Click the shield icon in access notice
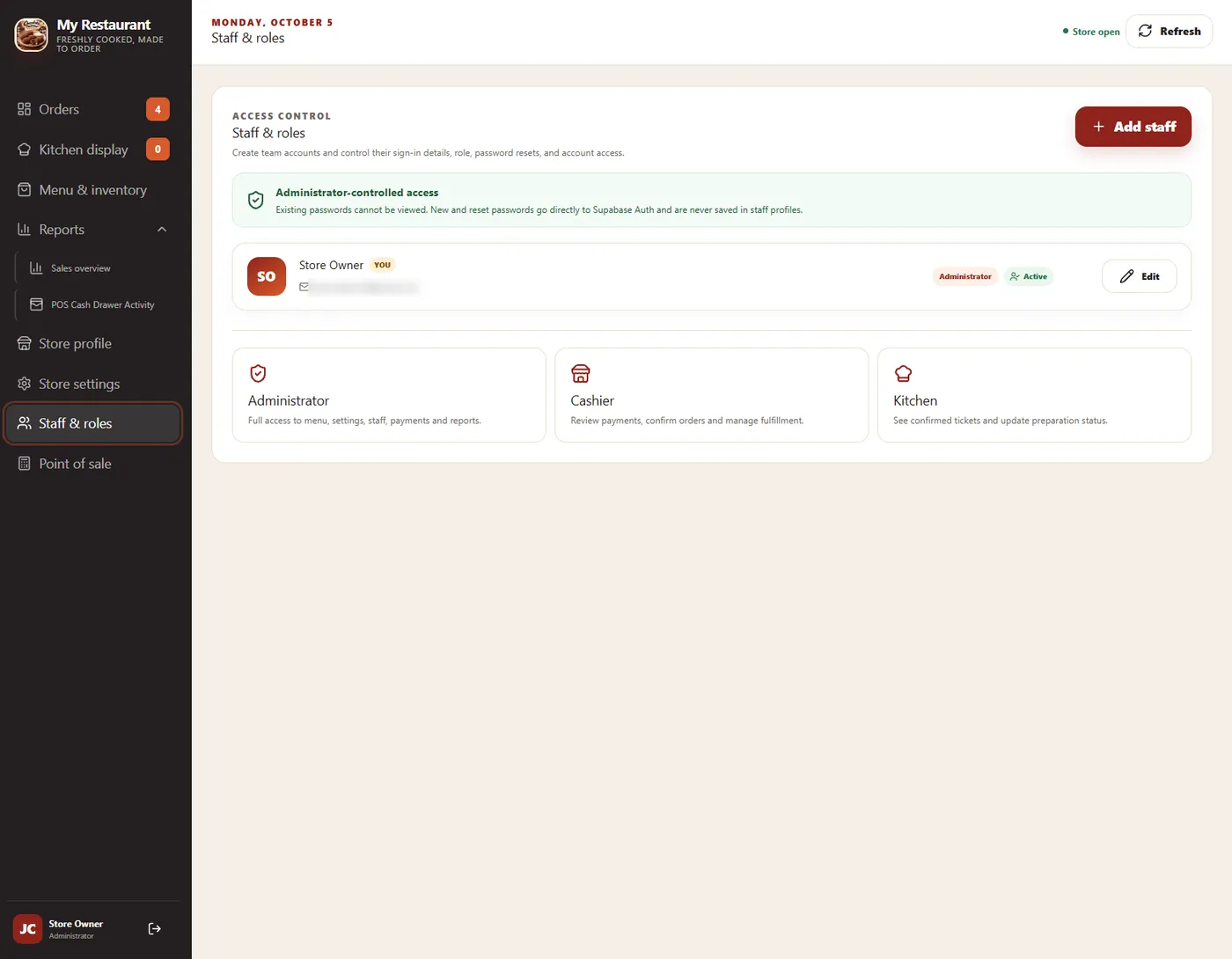The width and height of the screenshot is (1232, 959). (255, 201)
